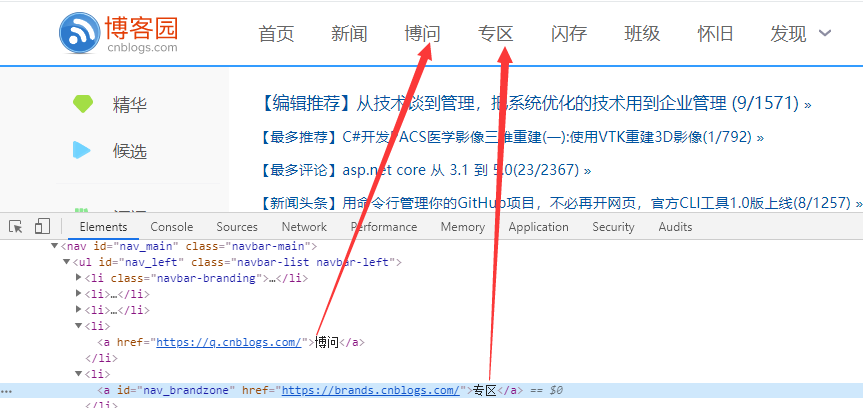
Task: Open the 发现 dropdown menu
Action: [x=800, y=33]
